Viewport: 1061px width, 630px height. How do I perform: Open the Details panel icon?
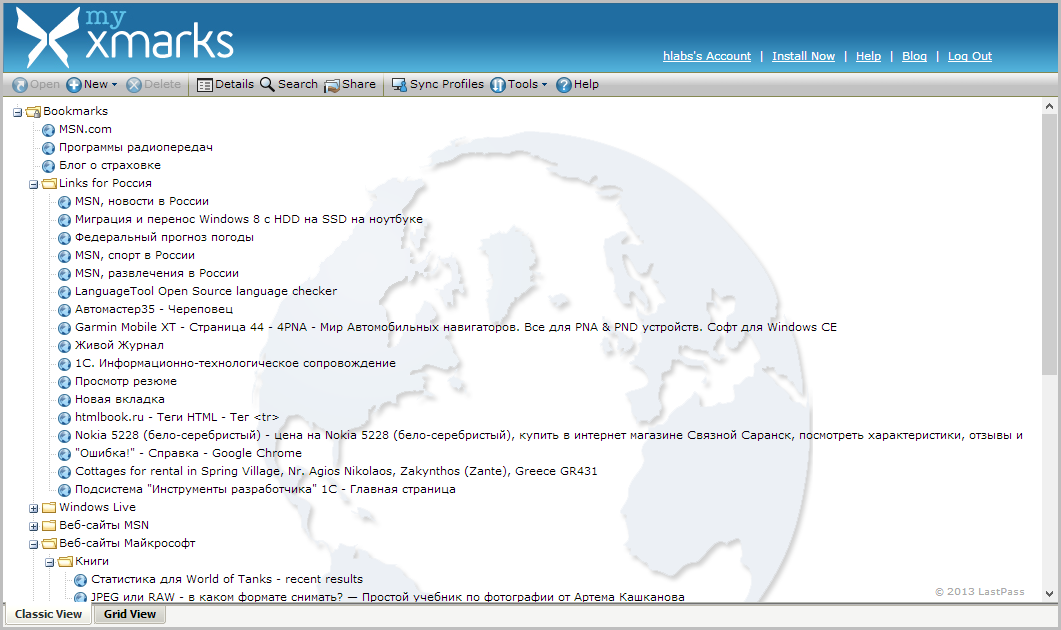click(204, 85)
